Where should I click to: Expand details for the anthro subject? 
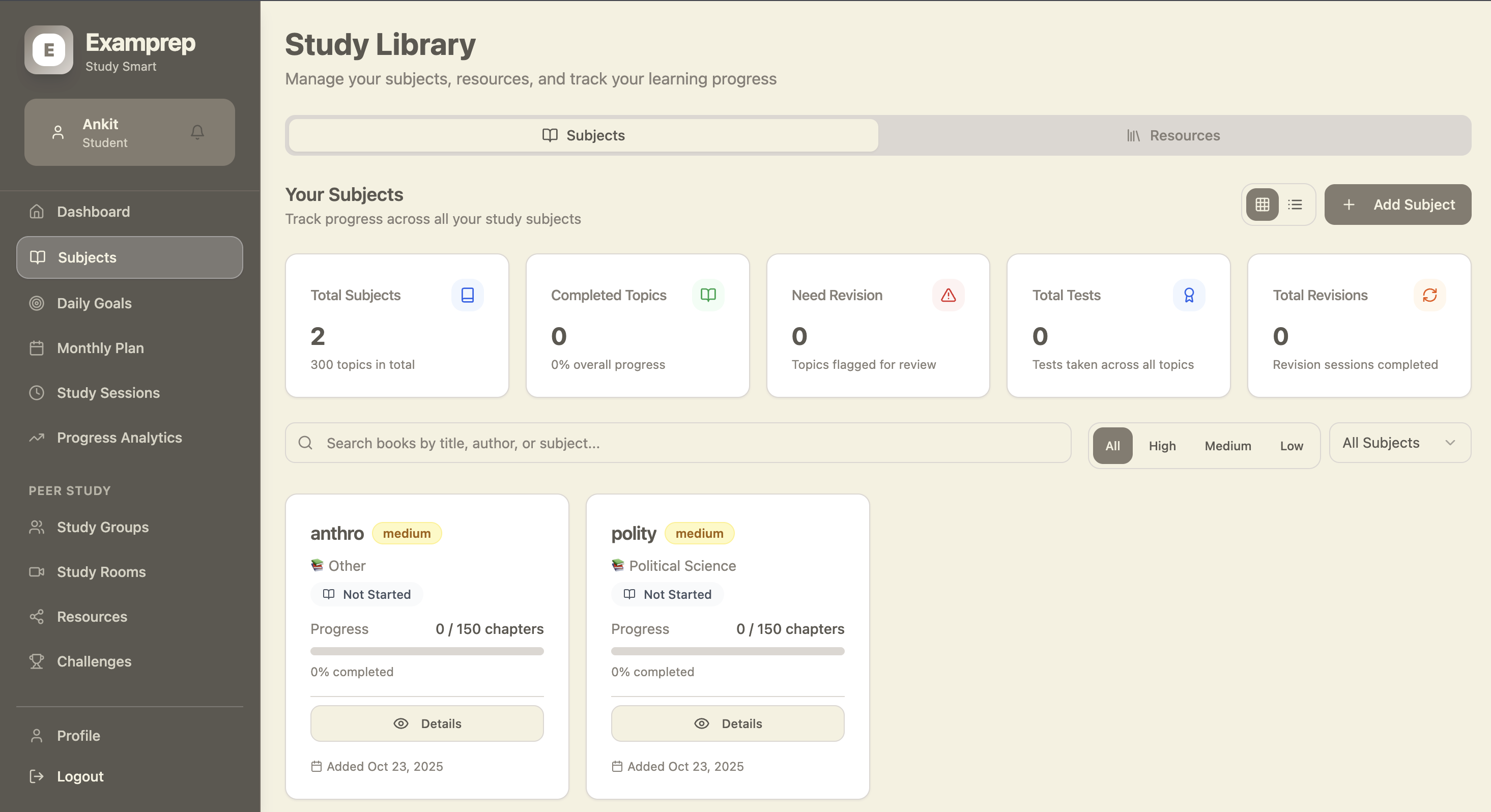tap(426, 723)
